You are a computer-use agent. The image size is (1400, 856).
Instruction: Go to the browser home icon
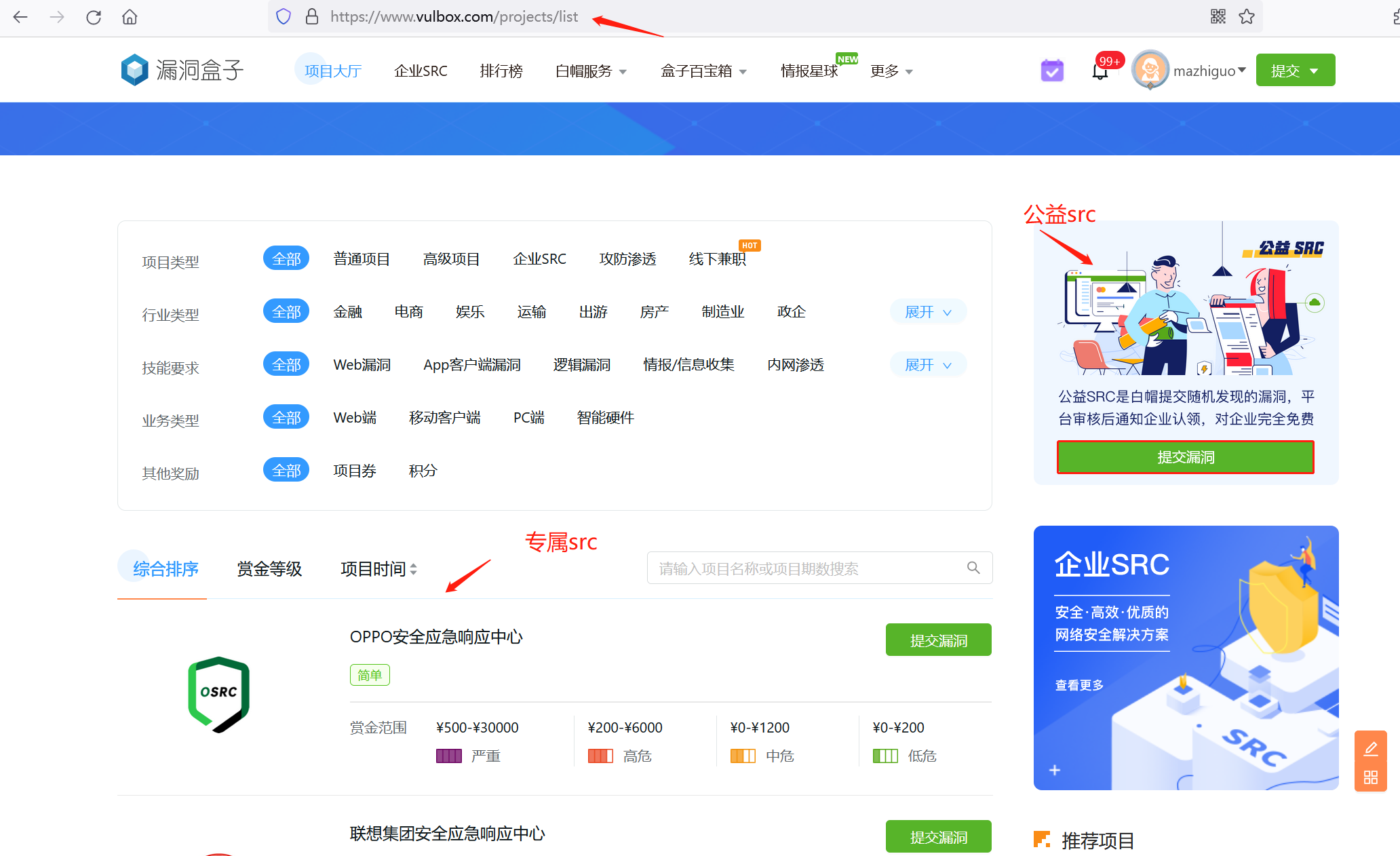pos(130,17)
